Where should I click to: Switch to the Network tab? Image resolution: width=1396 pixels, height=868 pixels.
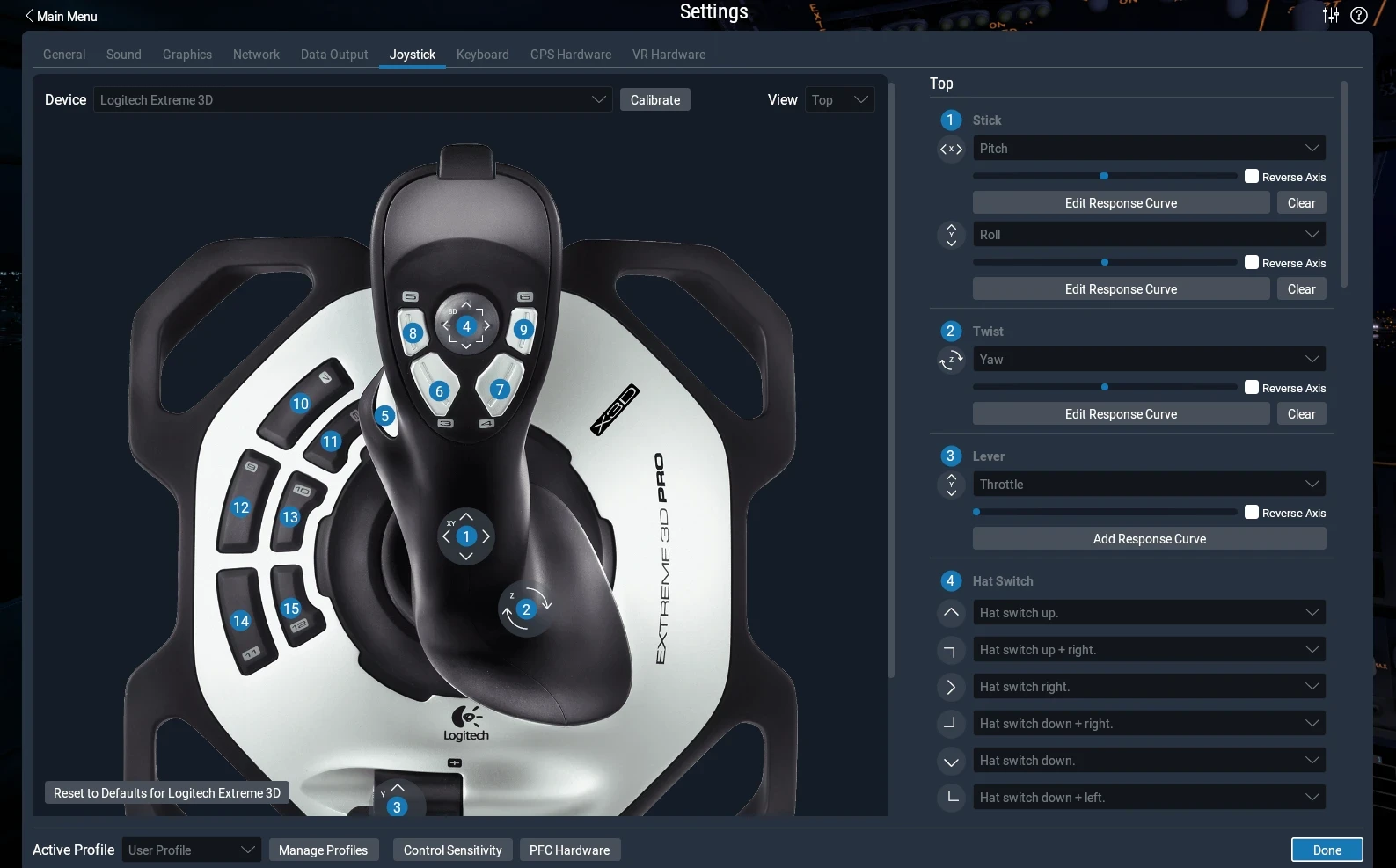[x=256, y=55]
